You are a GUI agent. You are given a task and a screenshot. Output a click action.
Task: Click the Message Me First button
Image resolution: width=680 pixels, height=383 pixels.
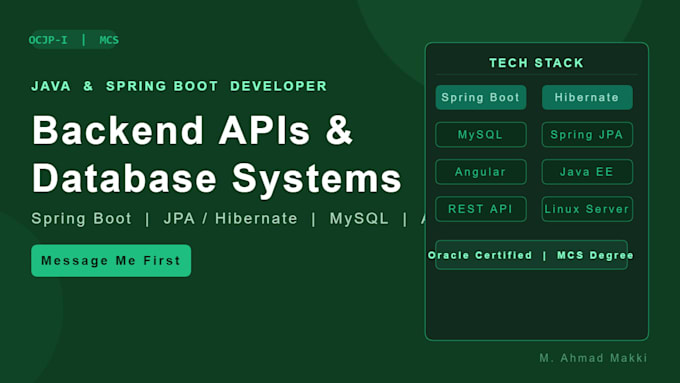[111, 260]
